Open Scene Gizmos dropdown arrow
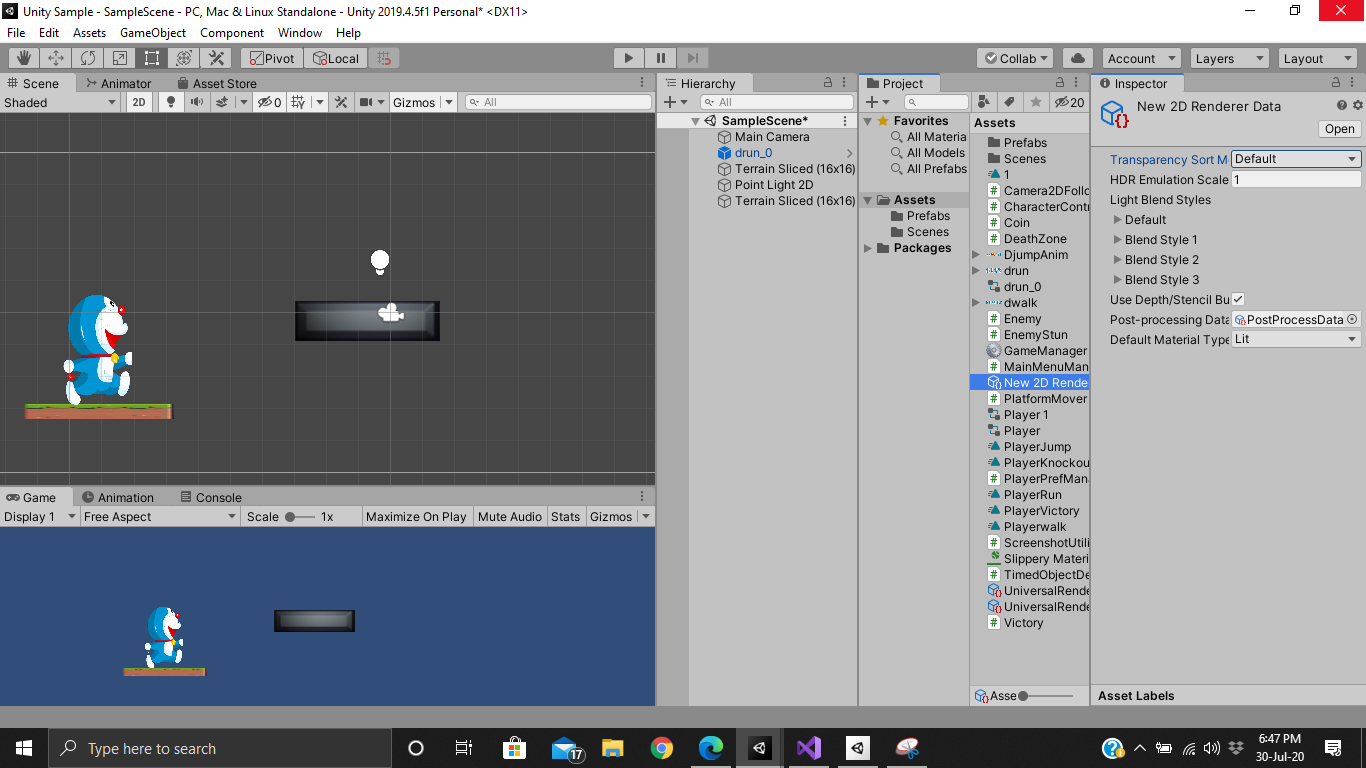Viewport: 1366px width, 768px height. [x=448, y=102]
